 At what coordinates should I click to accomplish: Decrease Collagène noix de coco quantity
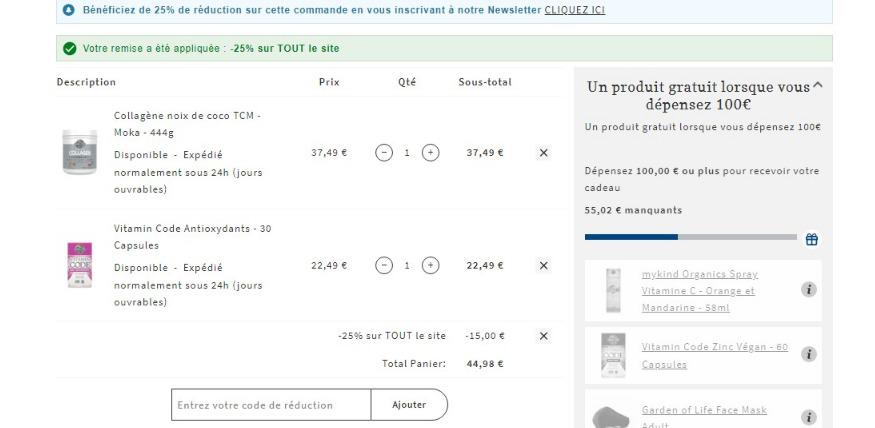(384, 153)
